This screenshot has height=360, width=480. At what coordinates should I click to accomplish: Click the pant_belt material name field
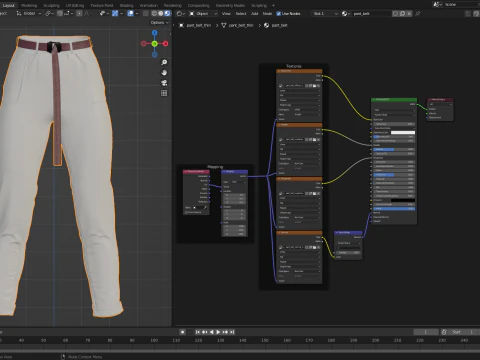pyautogui.click(x=371, y=14)
